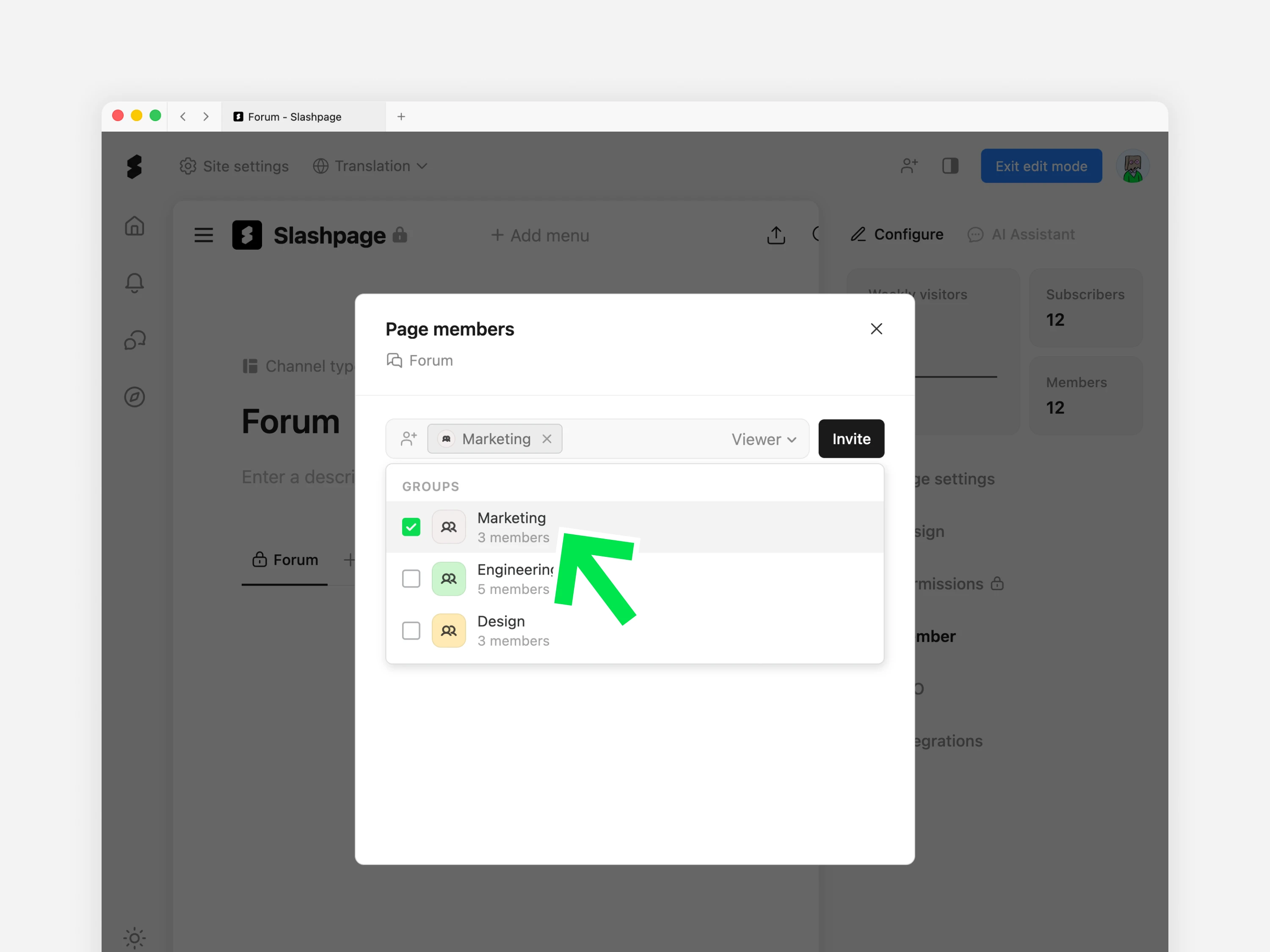Toggle the side panel layout icon
1270x952 pixels.
950,166
